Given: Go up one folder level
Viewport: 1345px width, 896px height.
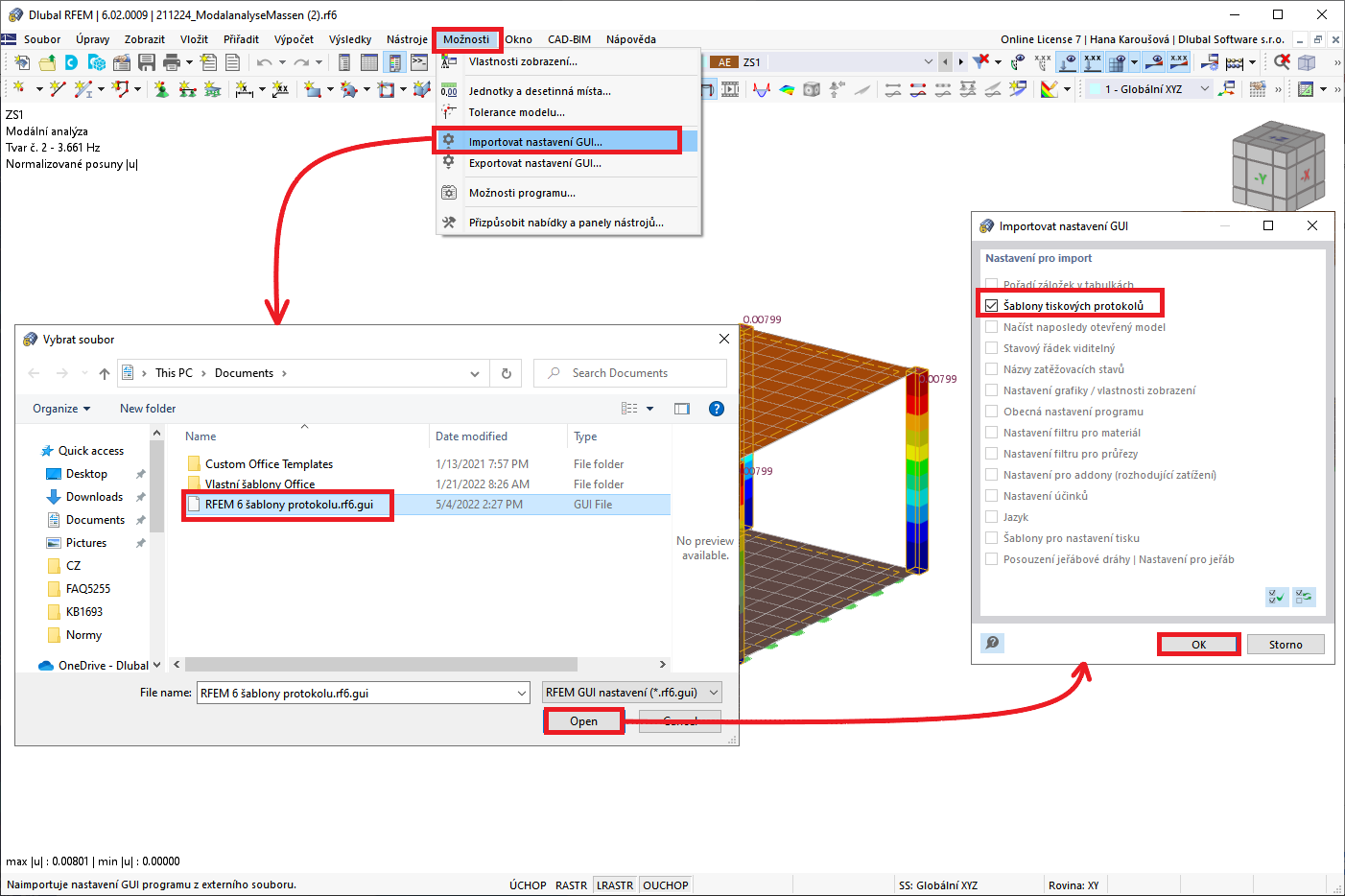Looking at the screenshot, I should pos(105,373).
